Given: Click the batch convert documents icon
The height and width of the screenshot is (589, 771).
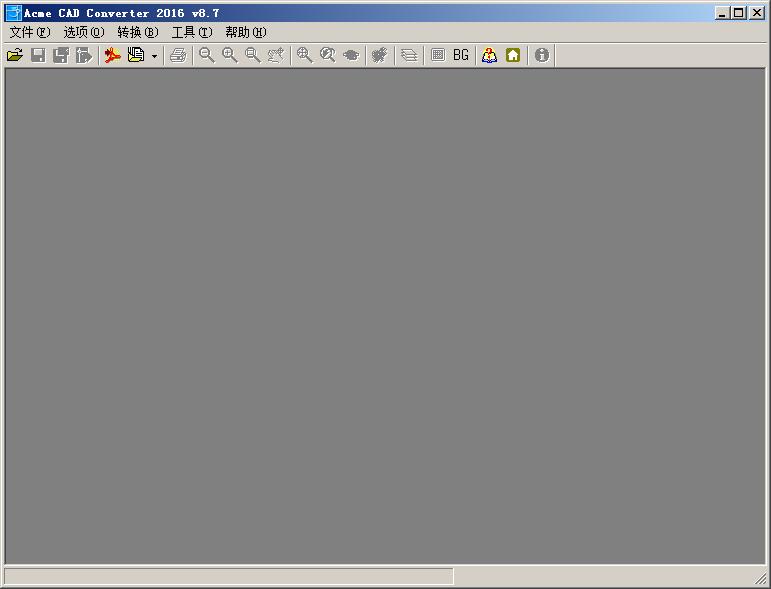Looking at the screenshot, I should [x=136, y=55].
